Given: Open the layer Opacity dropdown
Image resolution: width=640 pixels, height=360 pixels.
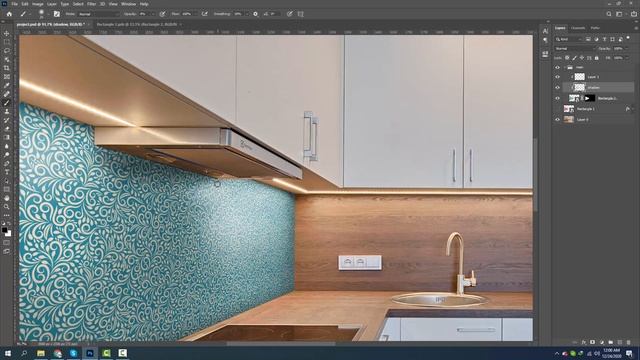Looking at the screenshot, I should 627,49.
